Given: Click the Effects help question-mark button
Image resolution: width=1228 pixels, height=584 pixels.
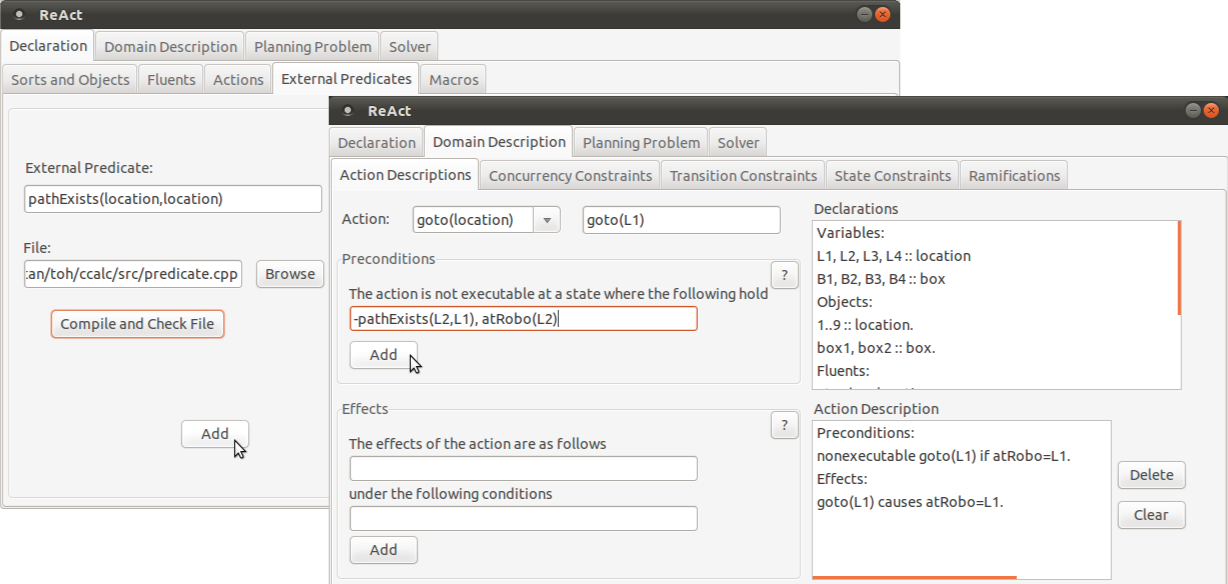Looking at the screenshot, I should pyautogui.click(x=784, y=425).
